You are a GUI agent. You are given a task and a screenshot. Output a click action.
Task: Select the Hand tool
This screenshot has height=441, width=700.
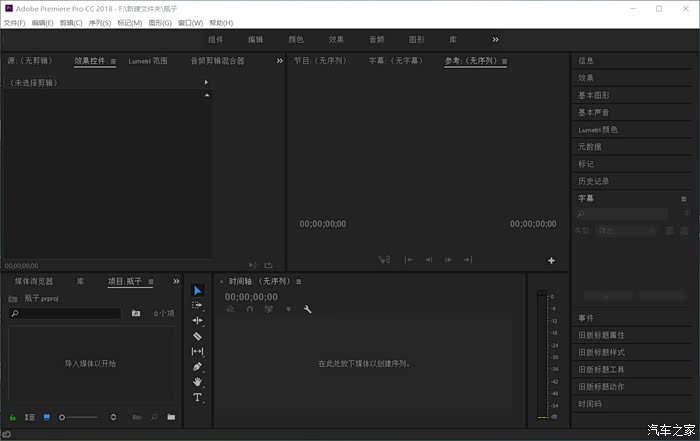[197, 381]
